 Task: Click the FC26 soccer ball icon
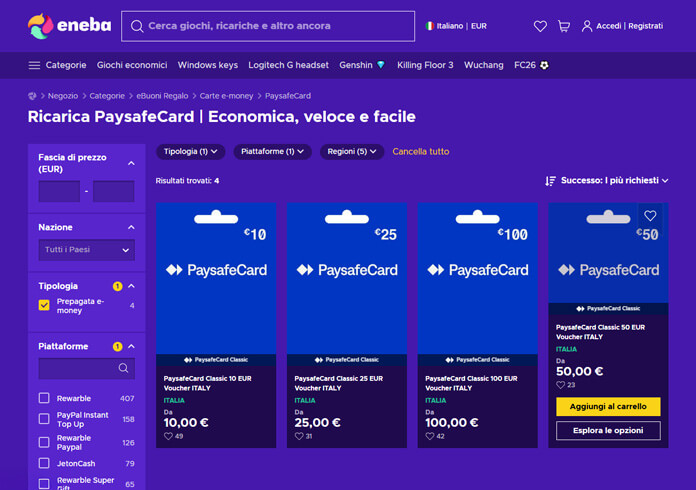tap(544, 65)
